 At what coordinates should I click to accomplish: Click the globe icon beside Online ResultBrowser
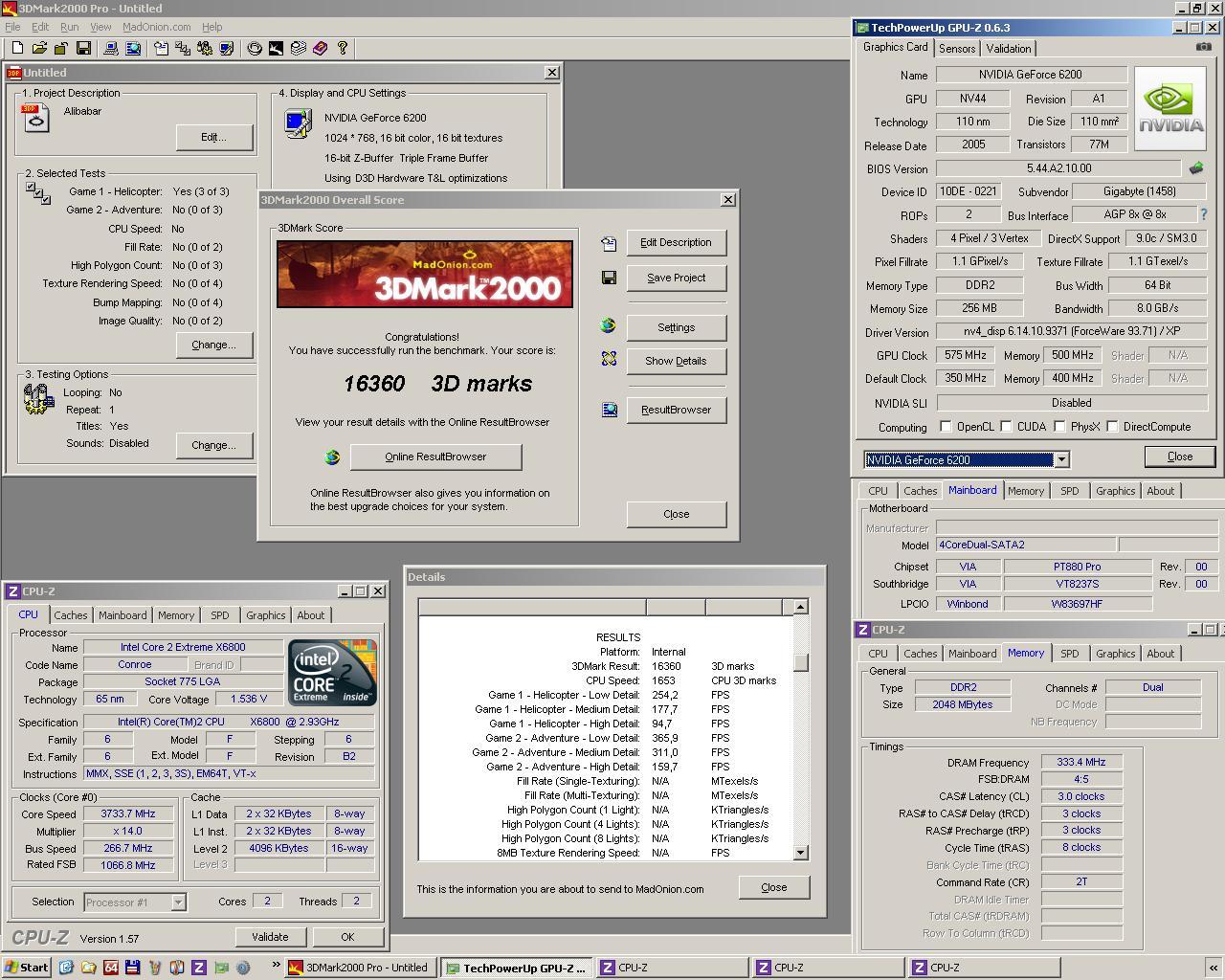[x=332, y=457]
